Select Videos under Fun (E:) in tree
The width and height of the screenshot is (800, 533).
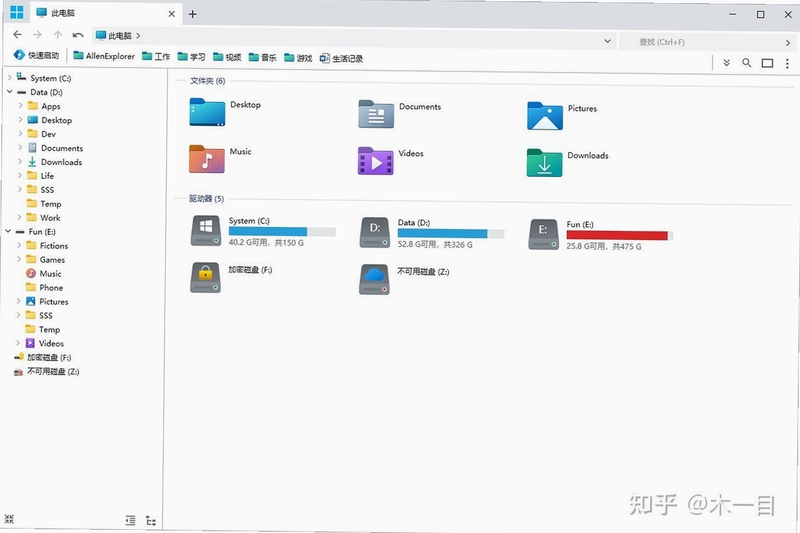coord(44,343)
